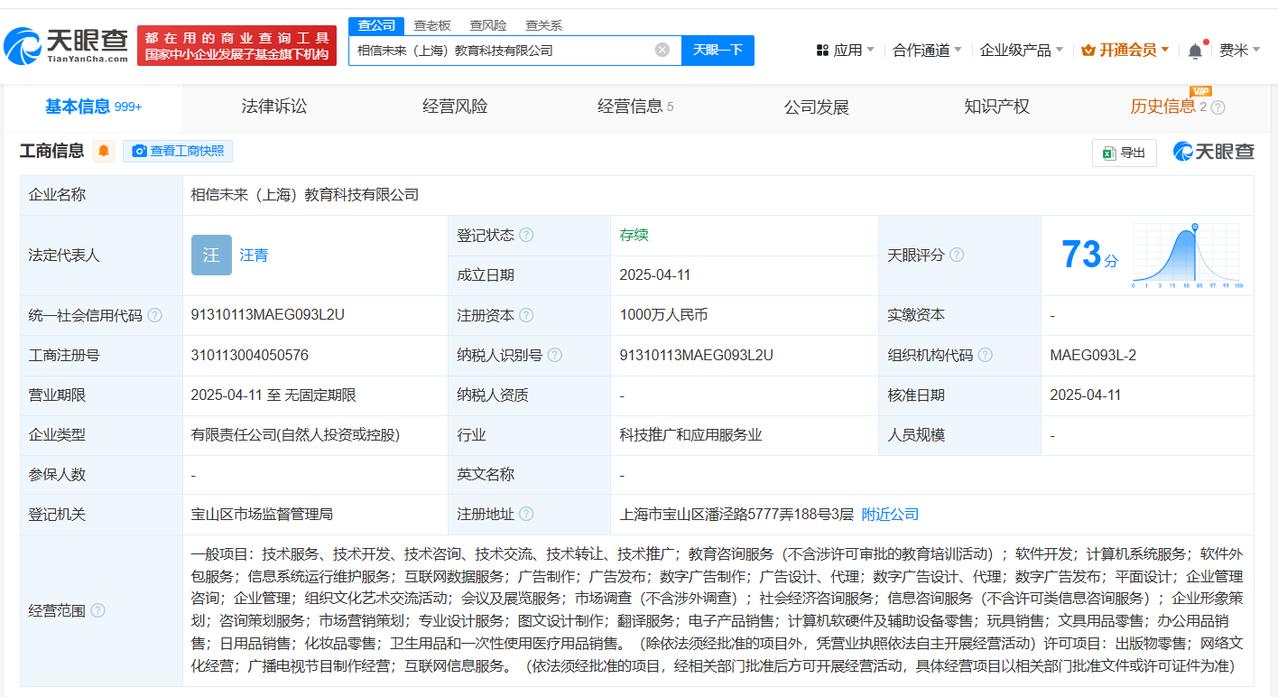Click the company name search input field
1278x697 pixels.
tap(500, 50)
